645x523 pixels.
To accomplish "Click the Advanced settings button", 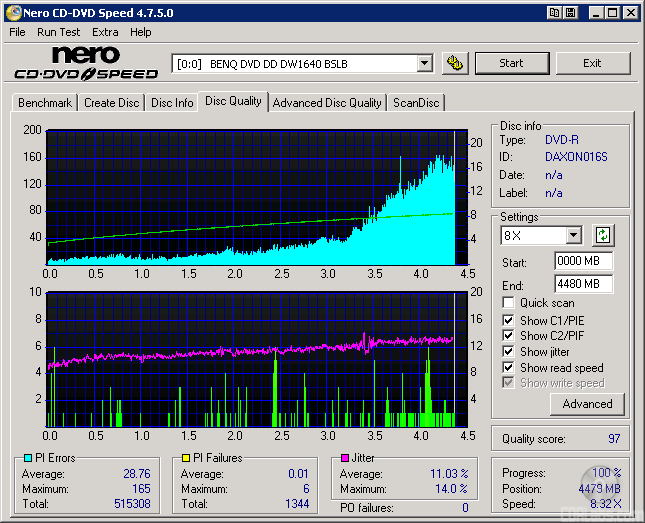I will point(587,404).
